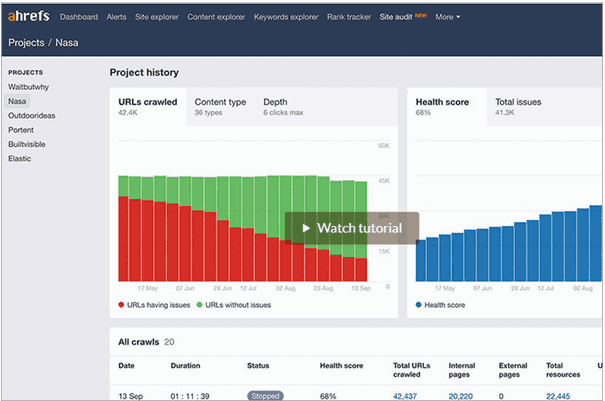Click the Stopped status badge
Image resolution: width=605 pixels, height=401 pixels.
click(x=265, y=396)
